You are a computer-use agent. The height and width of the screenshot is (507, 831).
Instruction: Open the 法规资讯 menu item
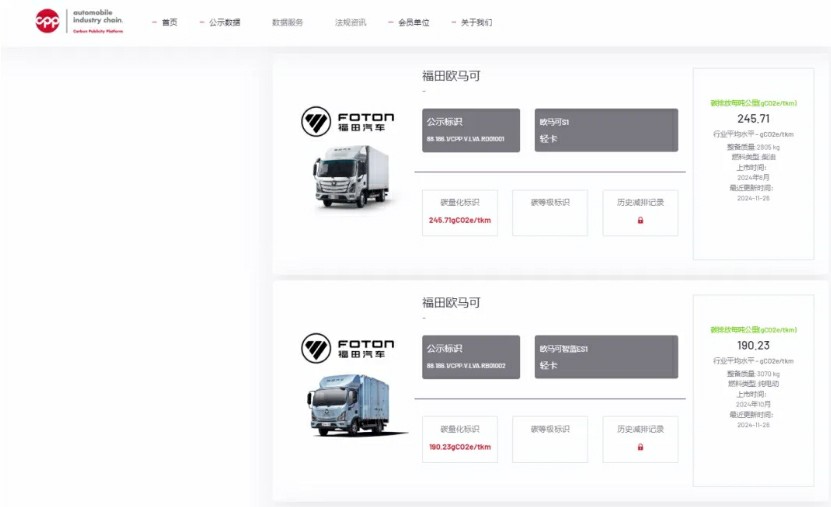coord(350,22)
